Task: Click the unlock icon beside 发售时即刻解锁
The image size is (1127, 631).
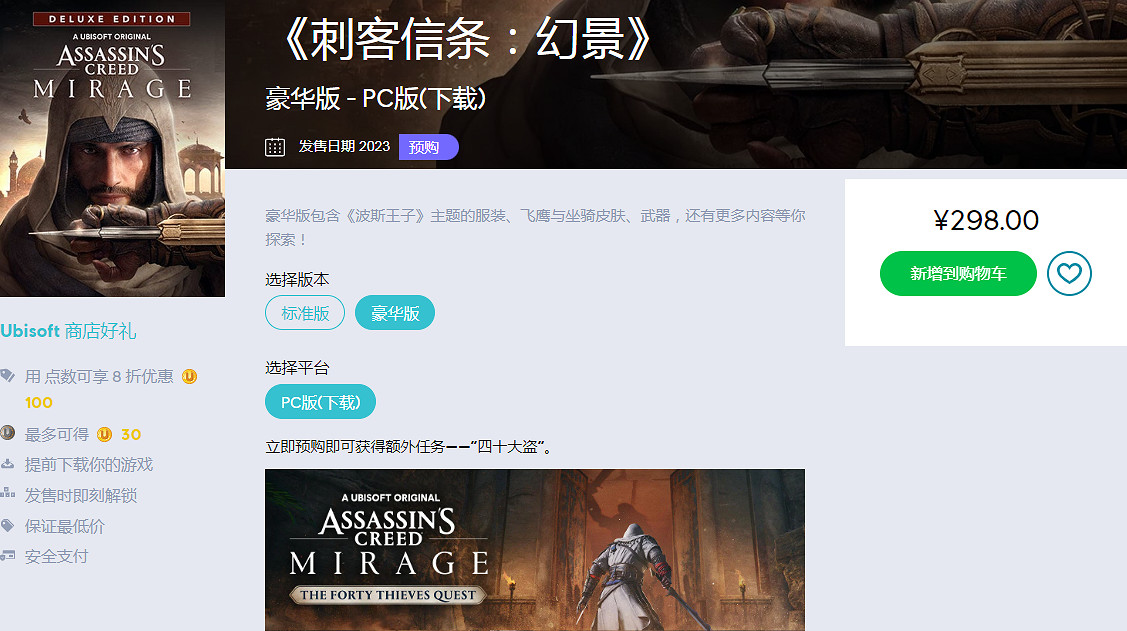Action: (7, 494)
